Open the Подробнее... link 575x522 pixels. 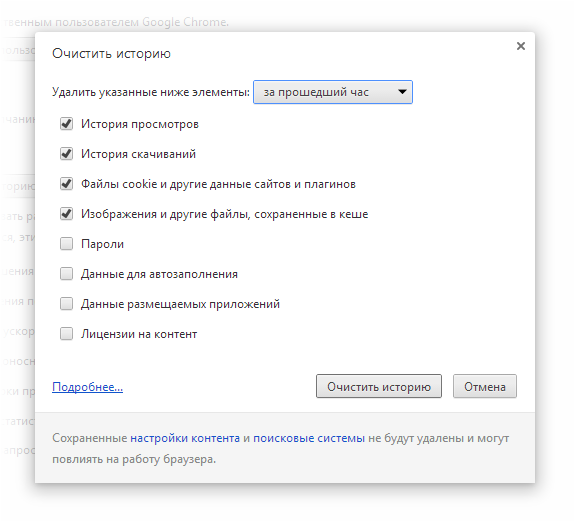tap(87, 387)
